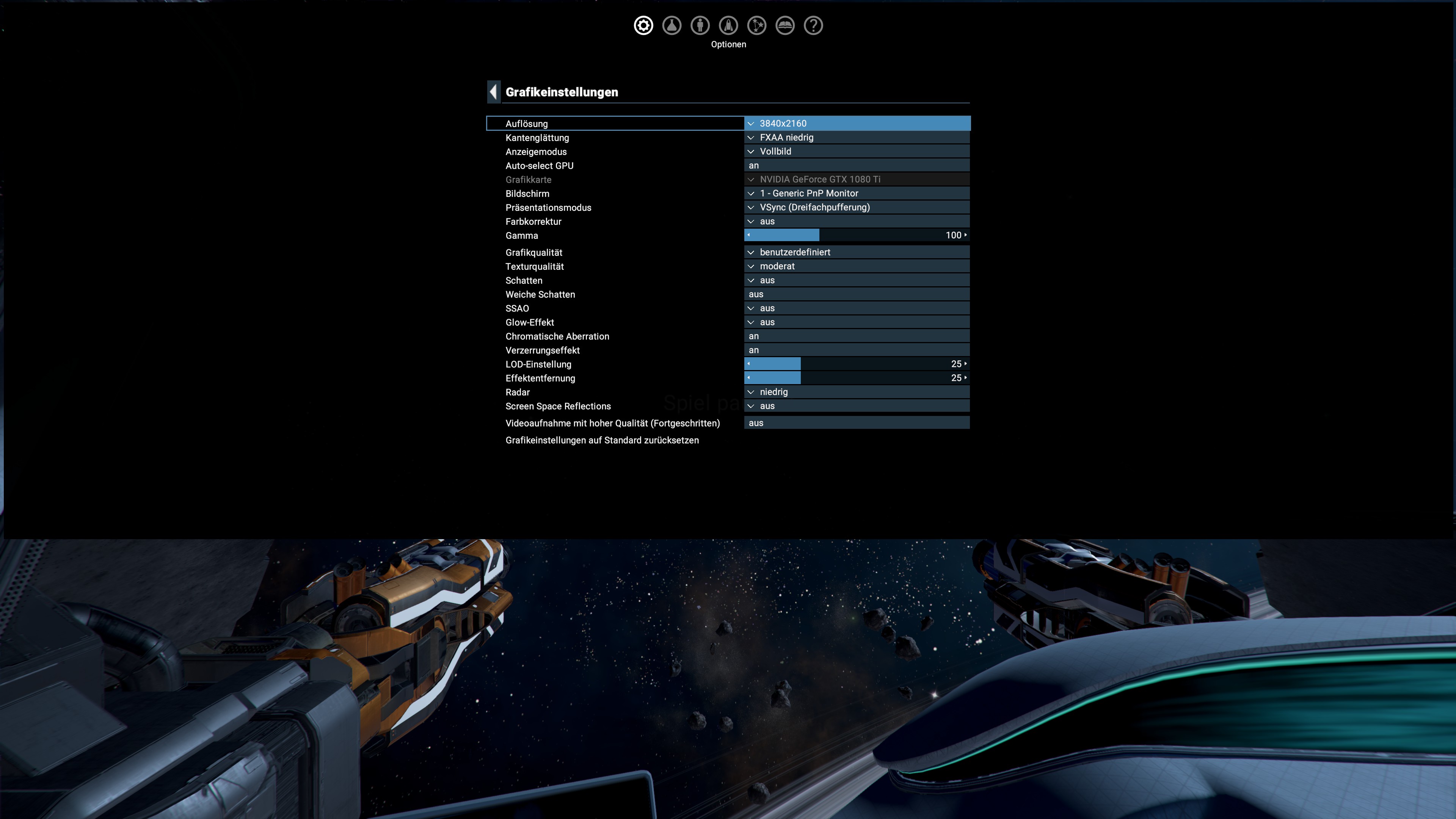Image resolution: width=1456 pixels, height=819 pixels.
Task: Click the Optionen label under icons
Action: (x=728, y=45)
